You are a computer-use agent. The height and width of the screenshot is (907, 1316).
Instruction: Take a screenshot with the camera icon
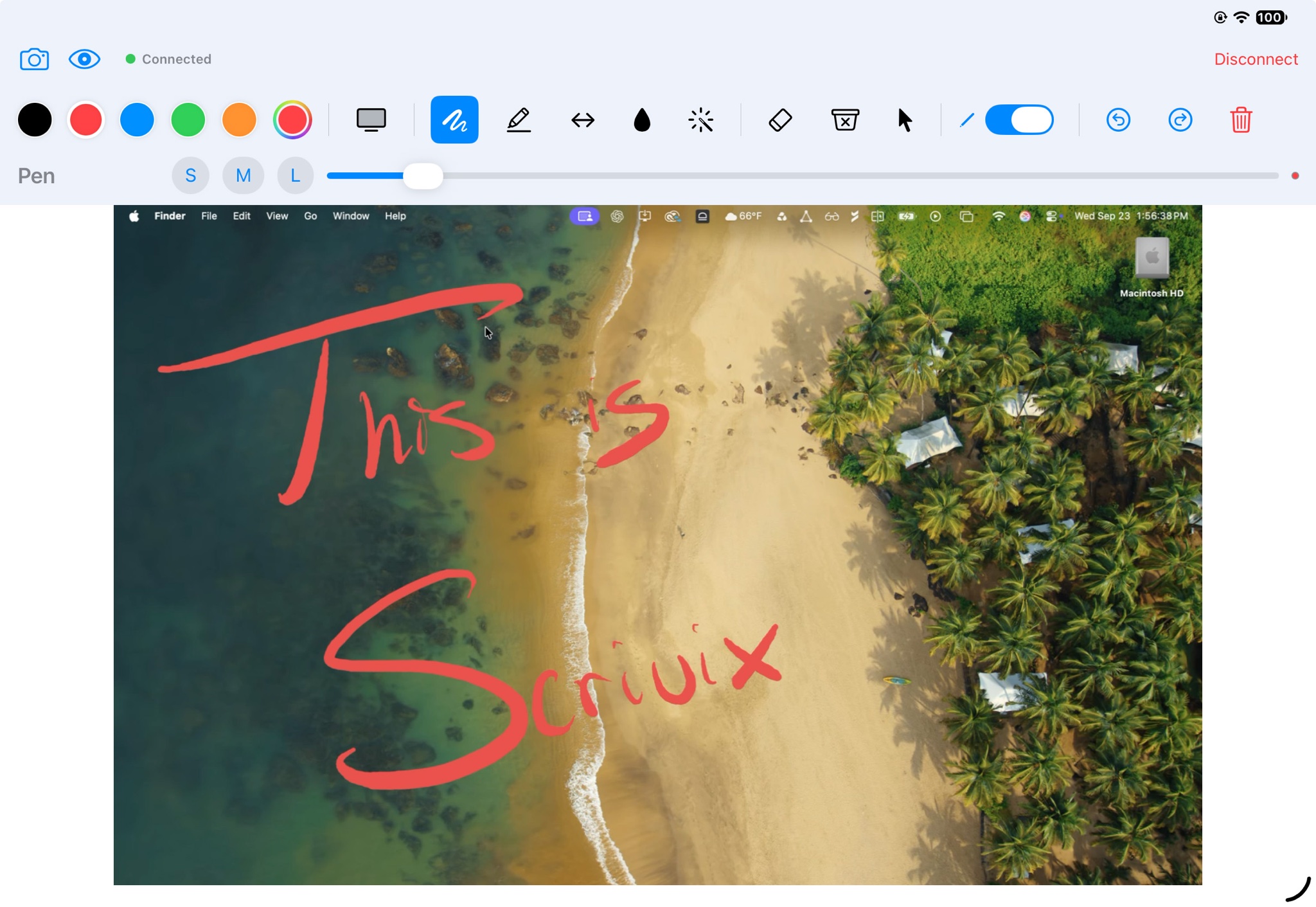click(34, 59)
